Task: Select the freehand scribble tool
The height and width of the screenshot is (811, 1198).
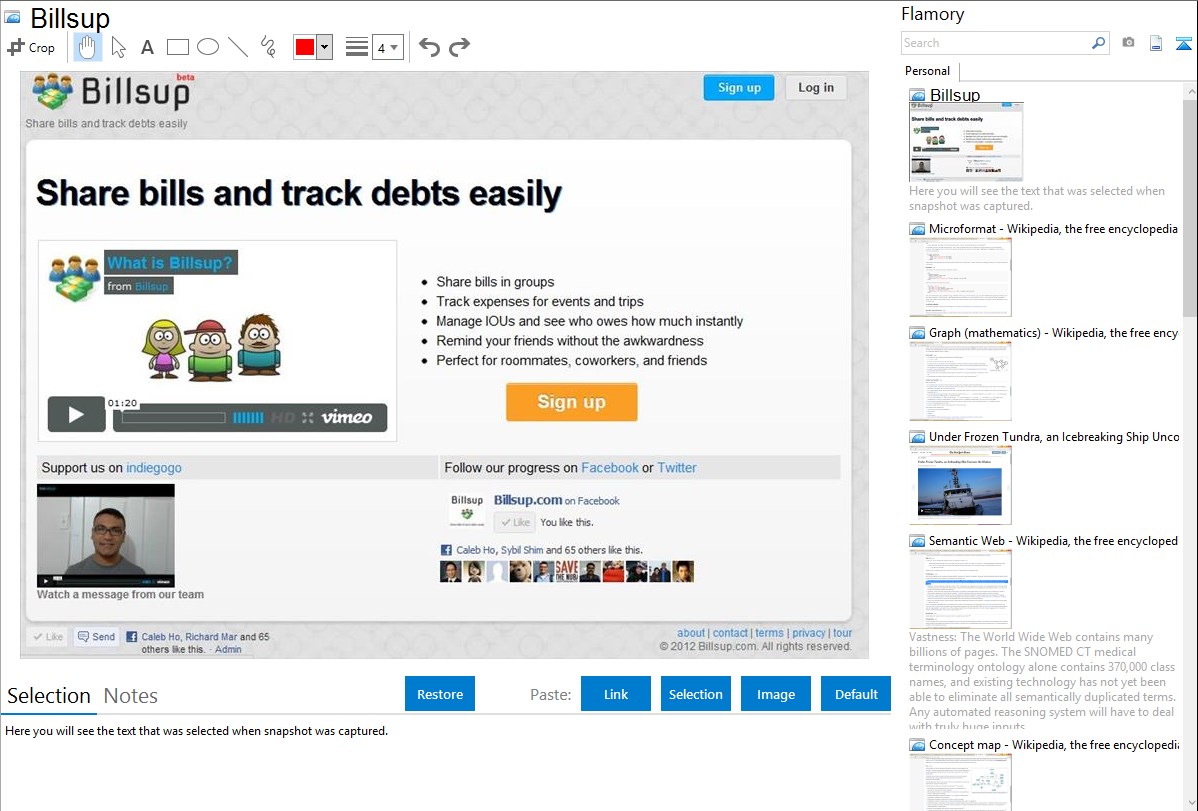Action: coord(268,47)
